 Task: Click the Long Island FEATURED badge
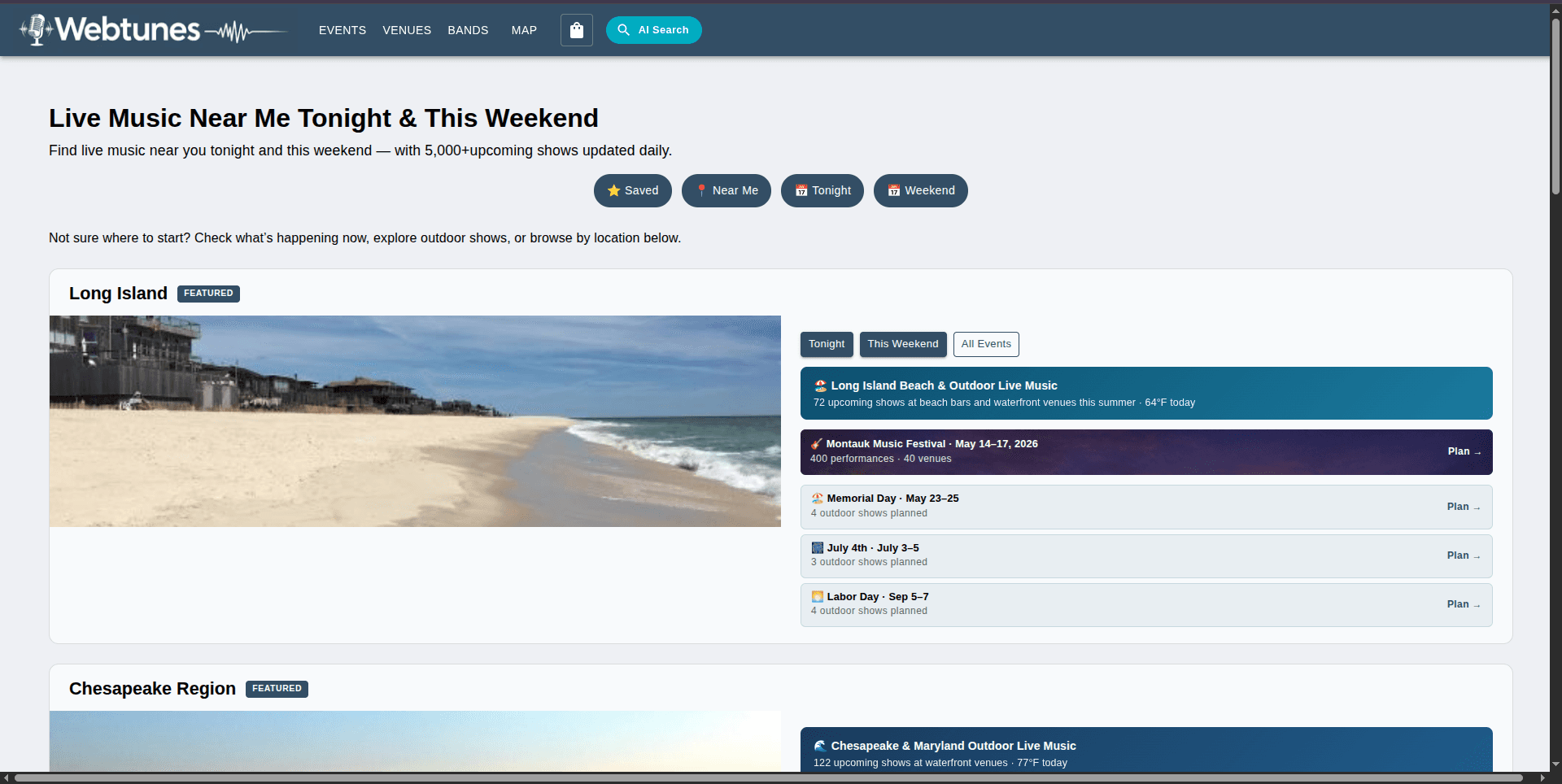(208, 294)
